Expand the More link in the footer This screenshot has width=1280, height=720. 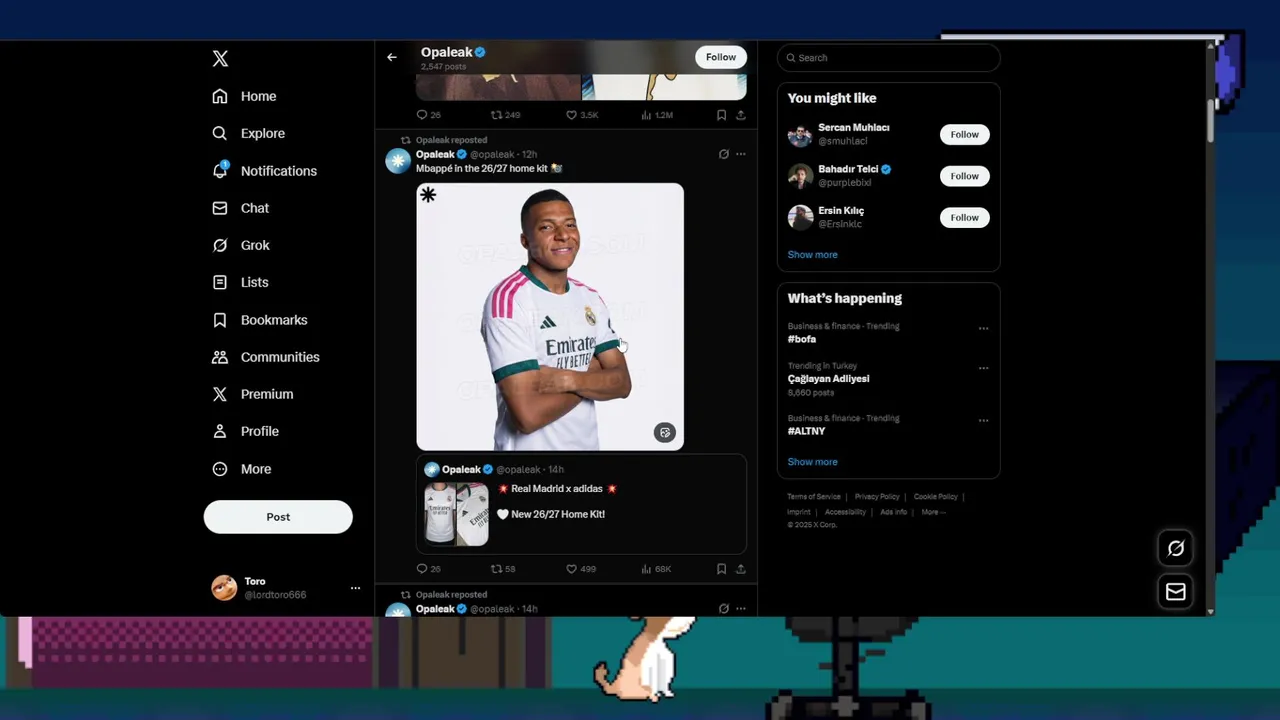pos(933,512)
